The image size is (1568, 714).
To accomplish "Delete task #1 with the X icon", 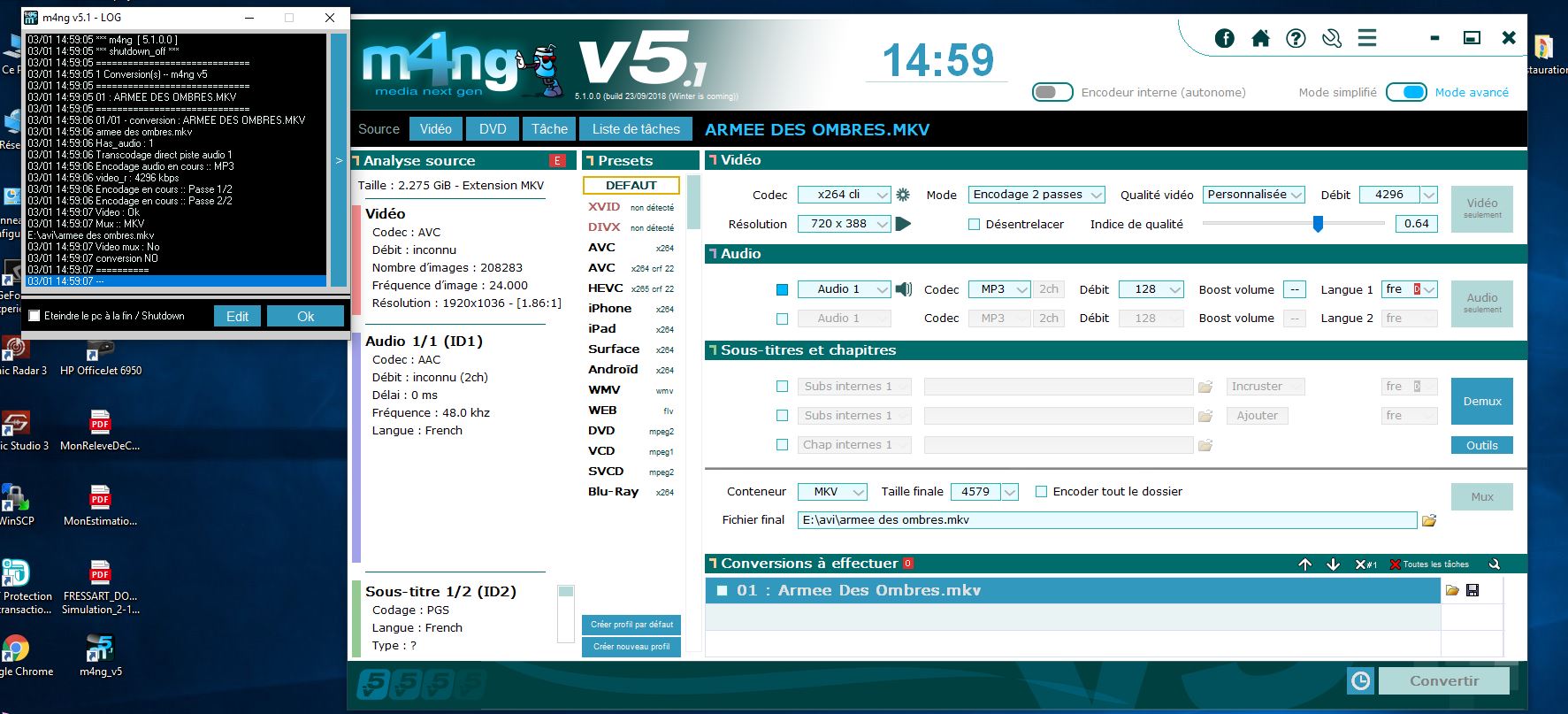I will [x=1366, y=564].
